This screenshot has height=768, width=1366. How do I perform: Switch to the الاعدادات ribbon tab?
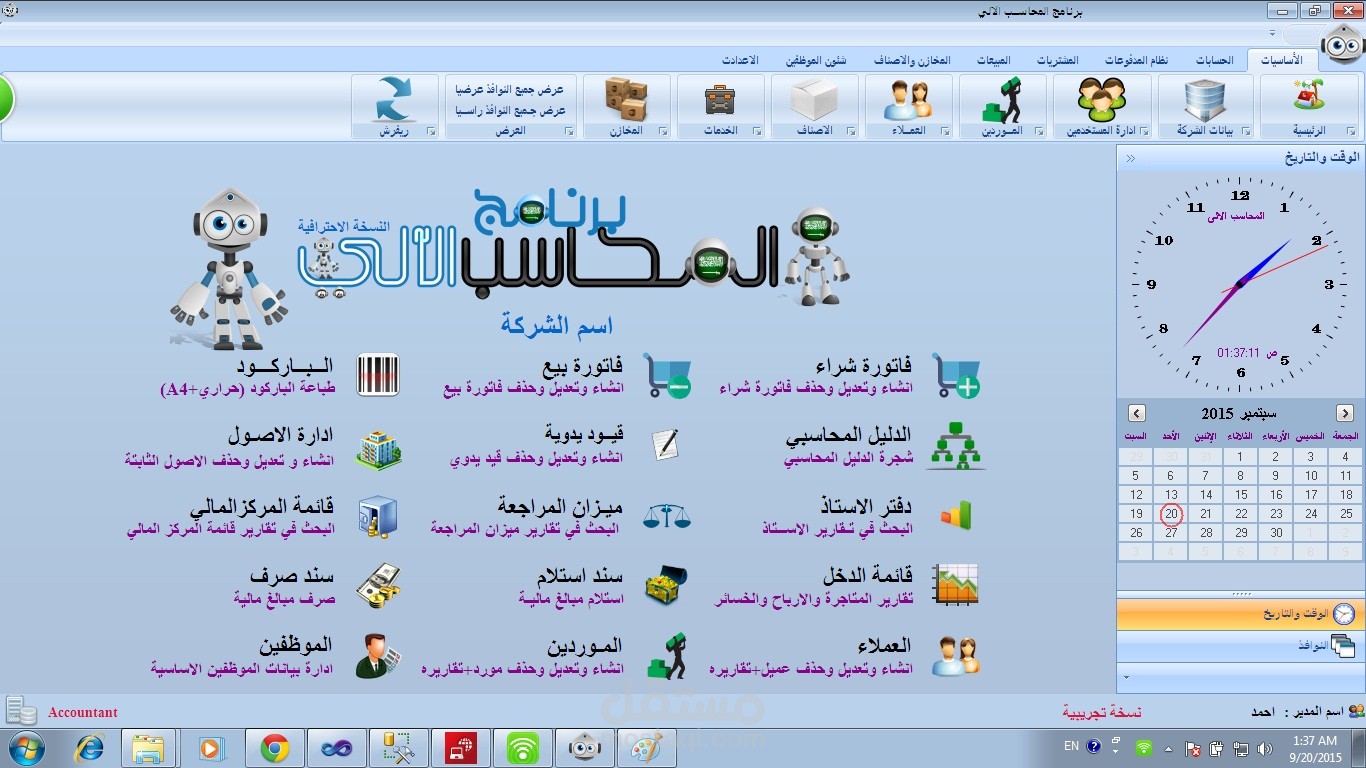click(741, 59)
